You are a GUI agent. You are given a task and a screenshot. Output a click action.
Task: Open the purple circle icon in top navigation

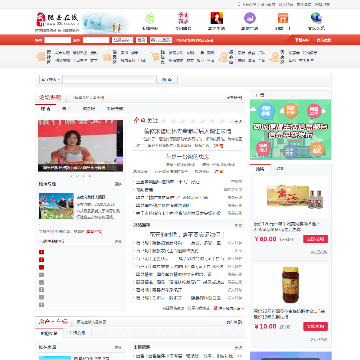250,18
